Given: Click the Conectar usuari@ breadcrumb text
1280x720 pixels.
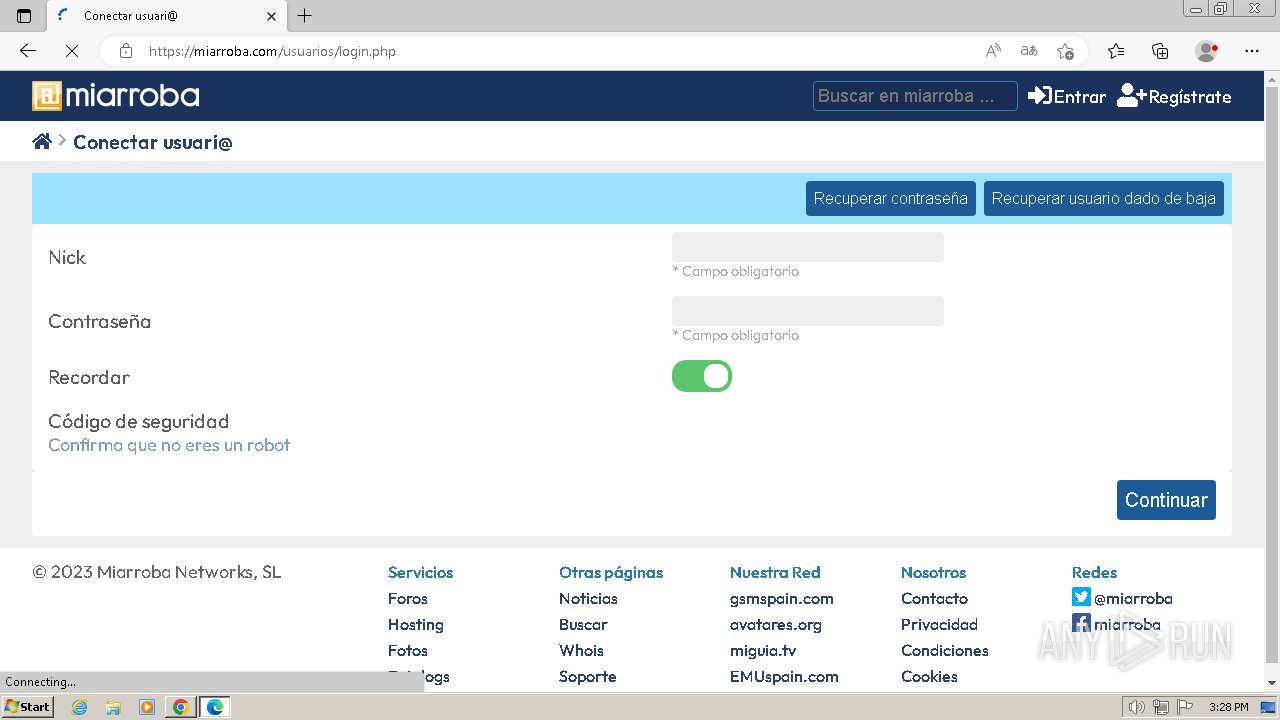Looking at the screenshot, I should point(153,142).
